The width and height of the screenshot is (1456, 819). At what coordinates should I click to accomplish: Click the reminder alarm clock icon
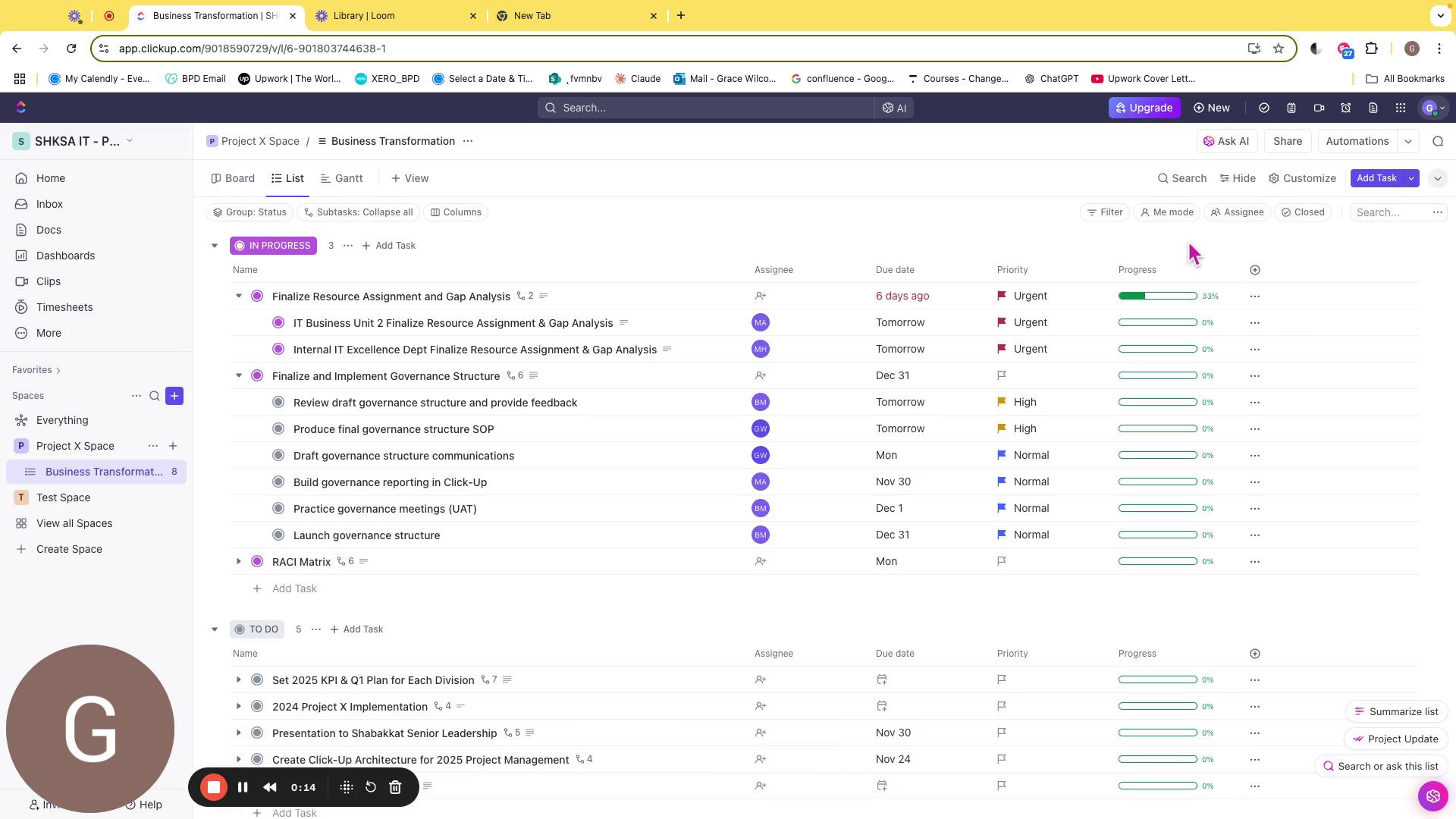[x=1346, y=108]
